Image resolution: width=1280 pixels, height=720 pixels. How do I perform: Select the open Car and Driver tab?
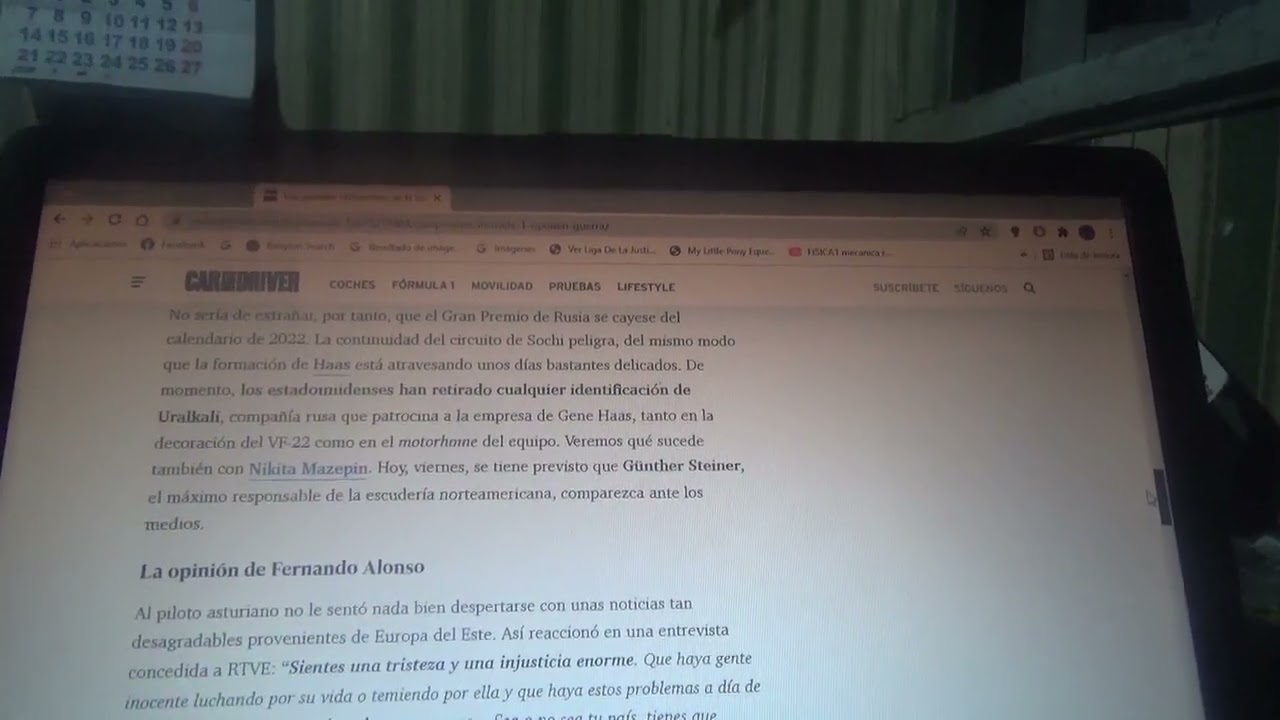click(x=353, y=197)
